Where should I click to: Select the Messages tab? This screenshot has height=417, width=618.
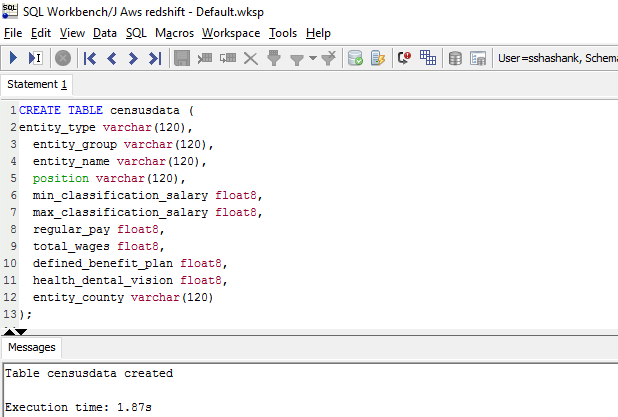click(32, 348)
